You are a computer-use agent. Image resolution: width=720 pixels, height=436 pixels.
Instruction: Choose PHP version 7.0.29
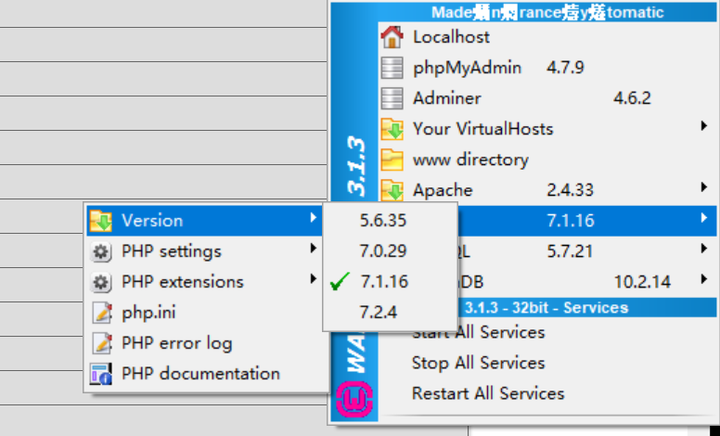pos(385,251)
